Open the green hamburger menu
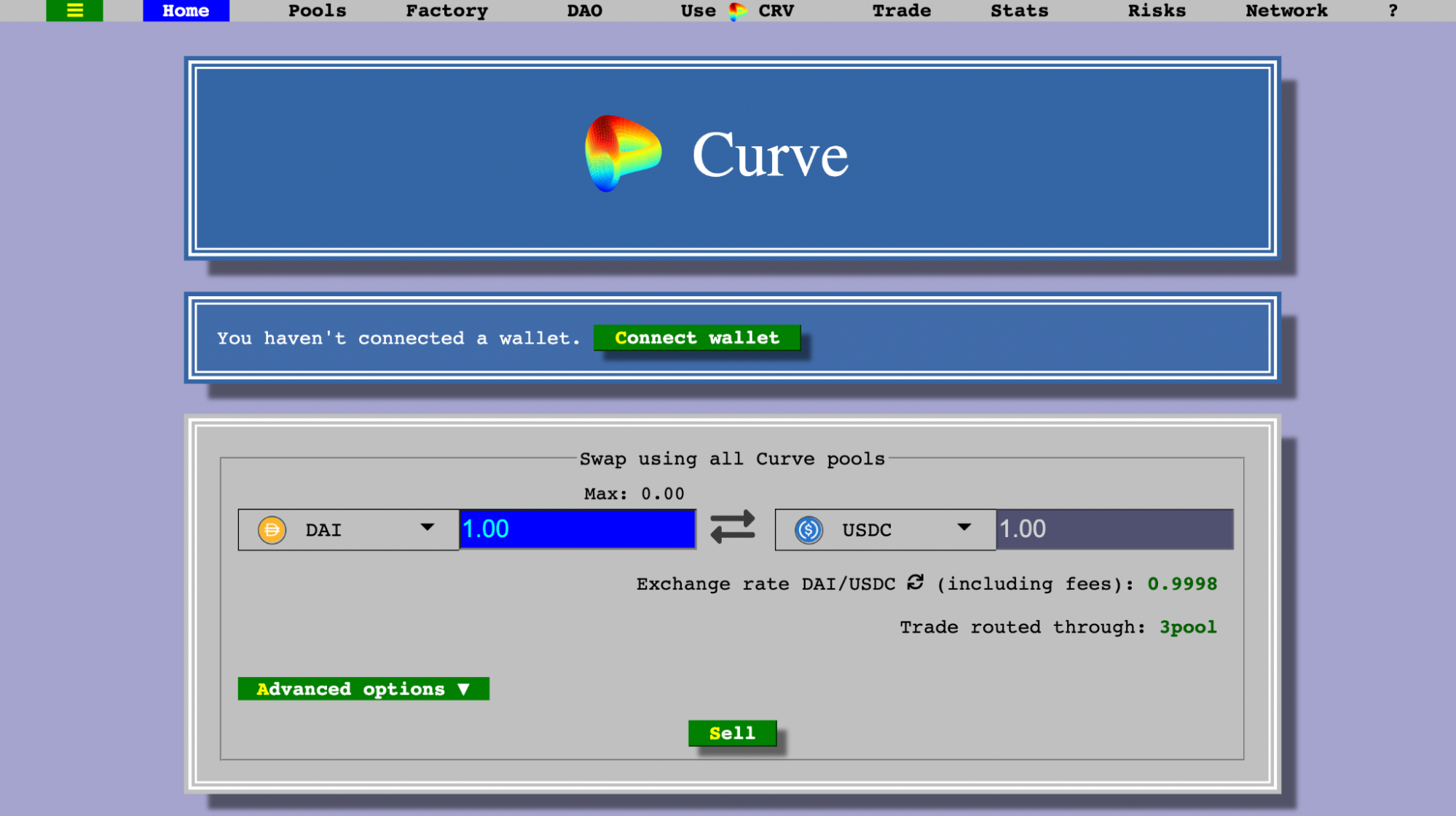The width and height of the screenshot is (1456, 816). click(x=74, y=10)
